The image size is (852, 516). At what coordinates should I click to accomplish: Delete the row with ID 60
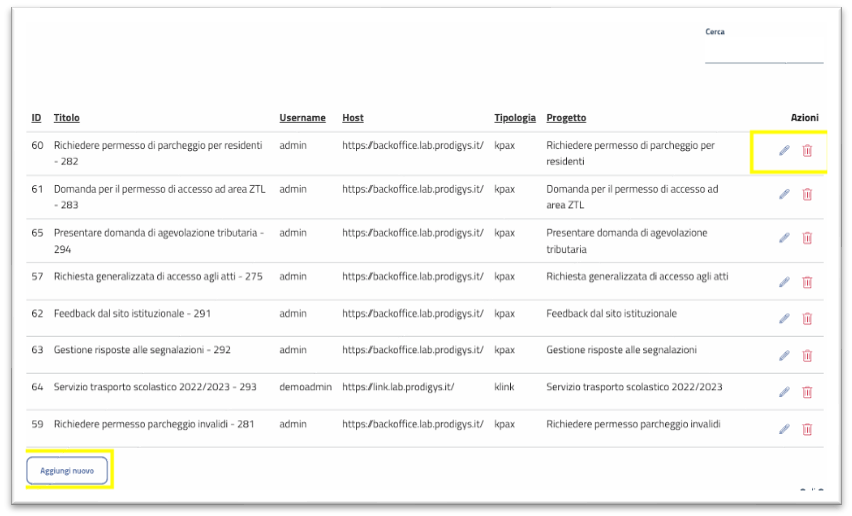tap(807, 151)
